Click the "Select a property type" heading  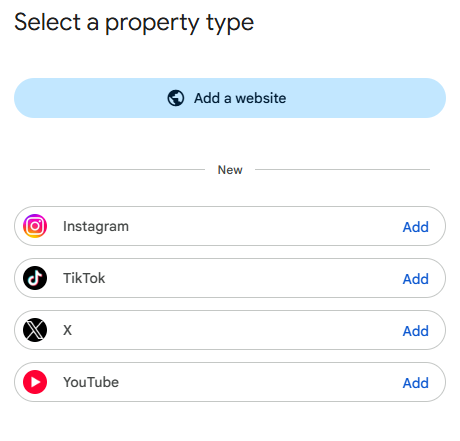[134, 23]
